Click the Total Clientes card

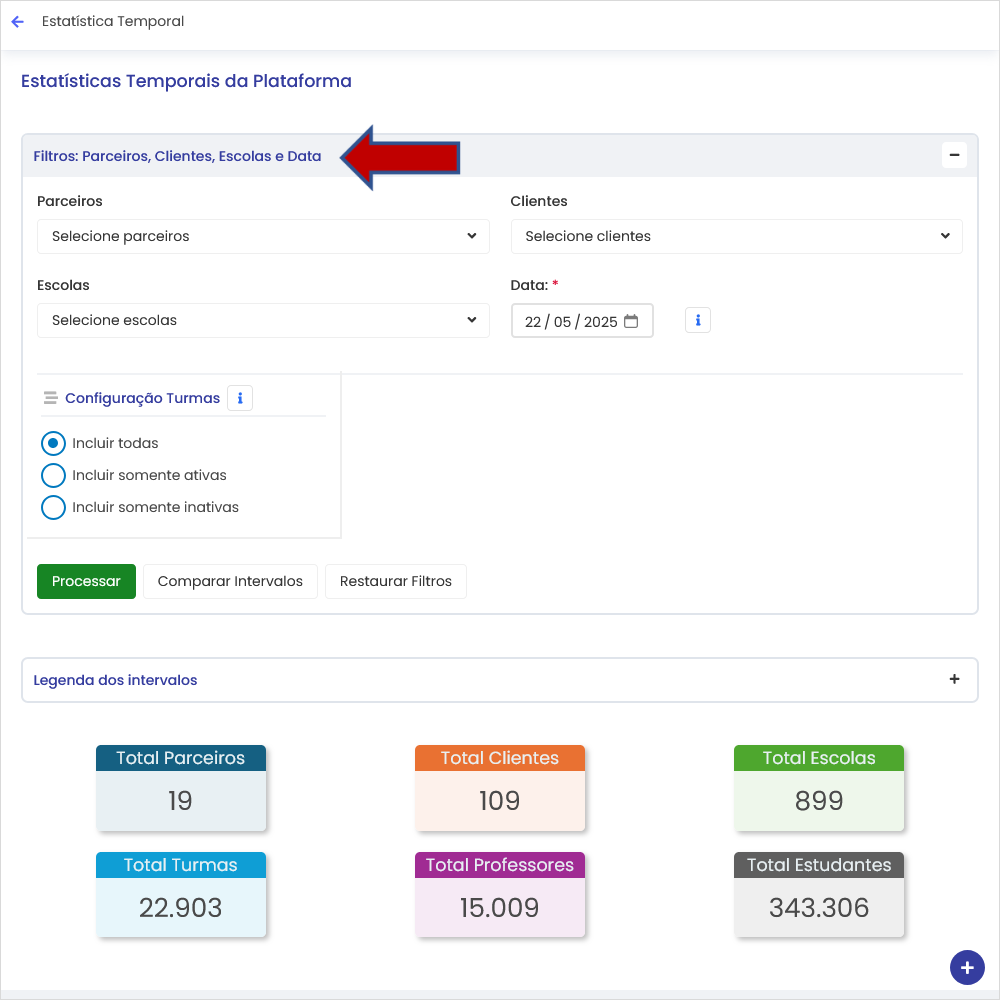click(x=500, y=788)
